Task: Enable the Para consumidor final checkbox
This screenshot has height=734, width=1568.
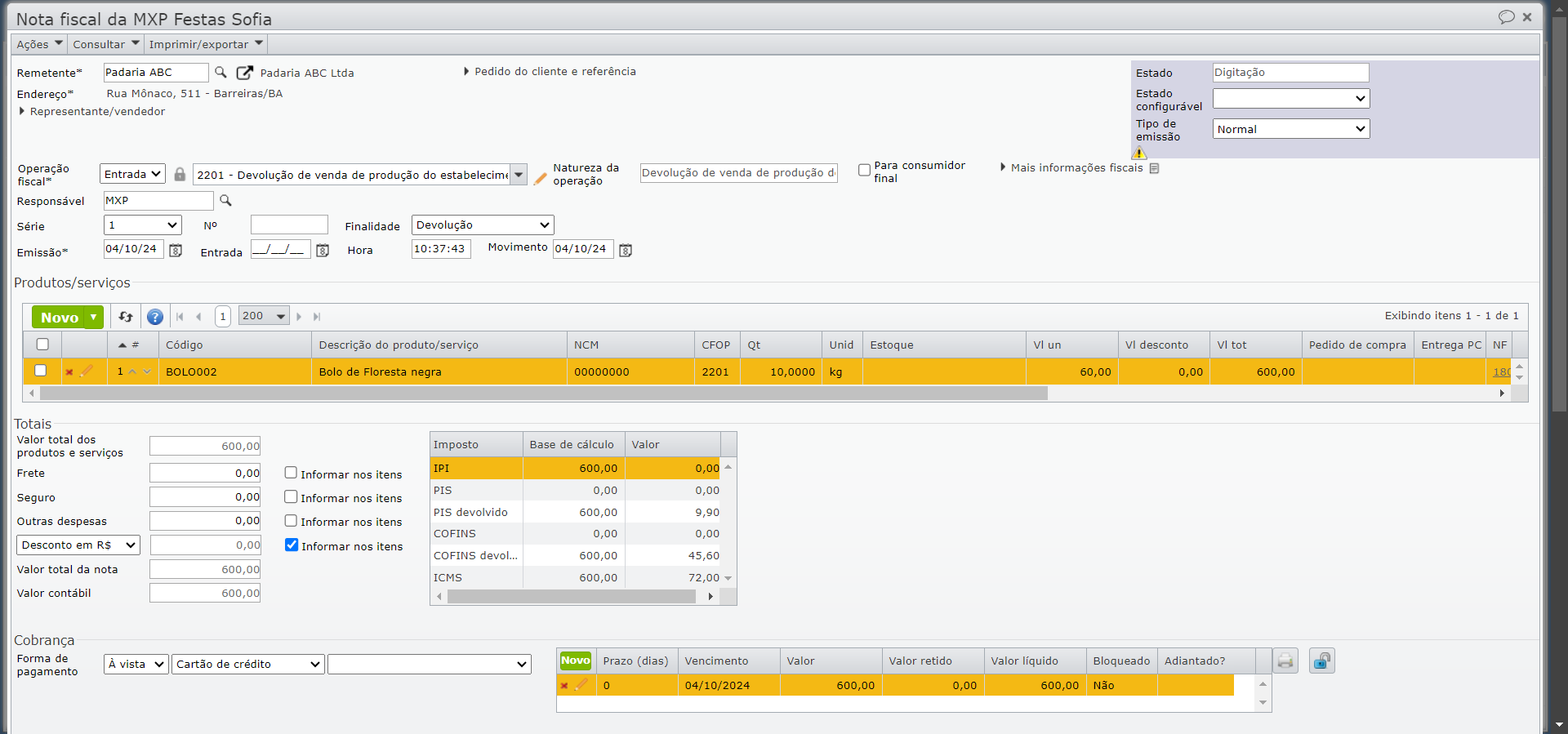Action: [x=864, y=170]
